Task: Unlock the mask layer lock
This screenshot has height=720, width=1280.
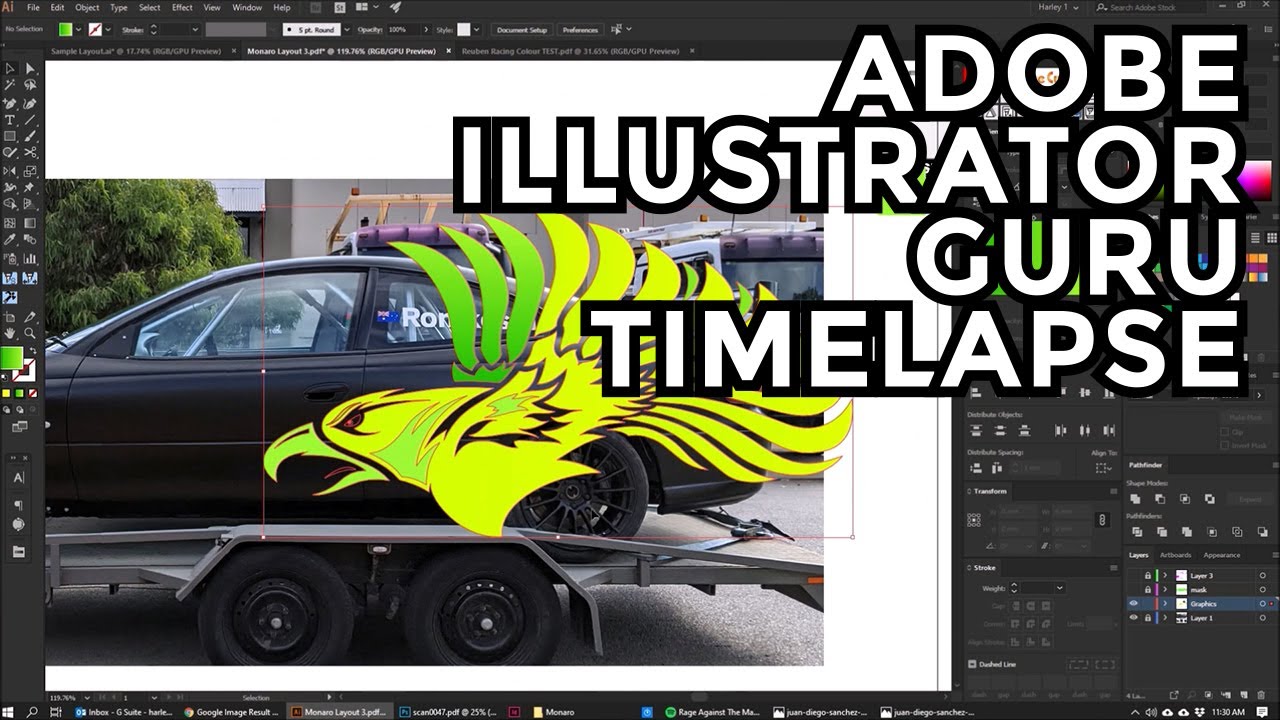Action: pyautogui.click(x=1147, y=590)
